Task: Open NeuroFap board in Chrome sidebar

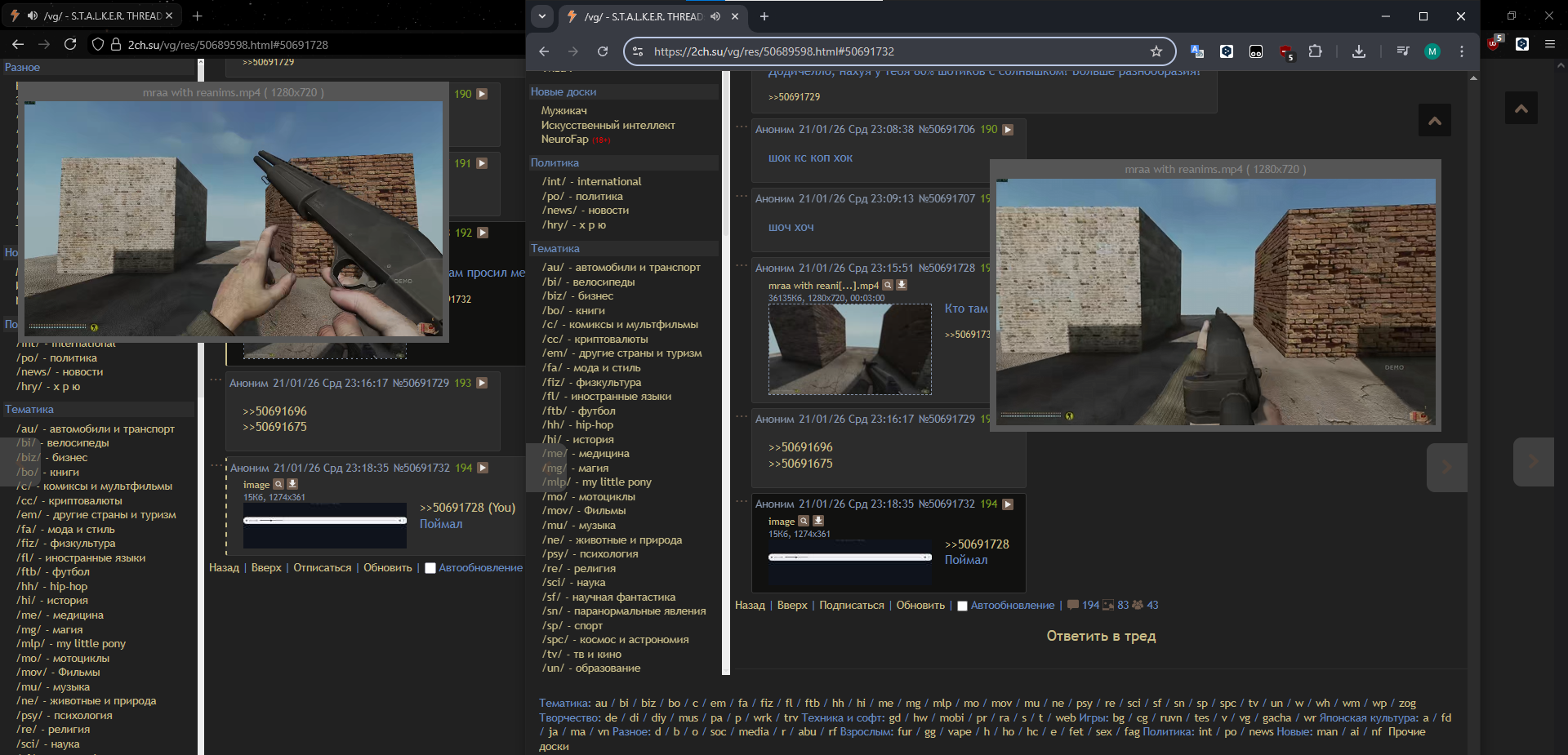Action: click(564, 140)
